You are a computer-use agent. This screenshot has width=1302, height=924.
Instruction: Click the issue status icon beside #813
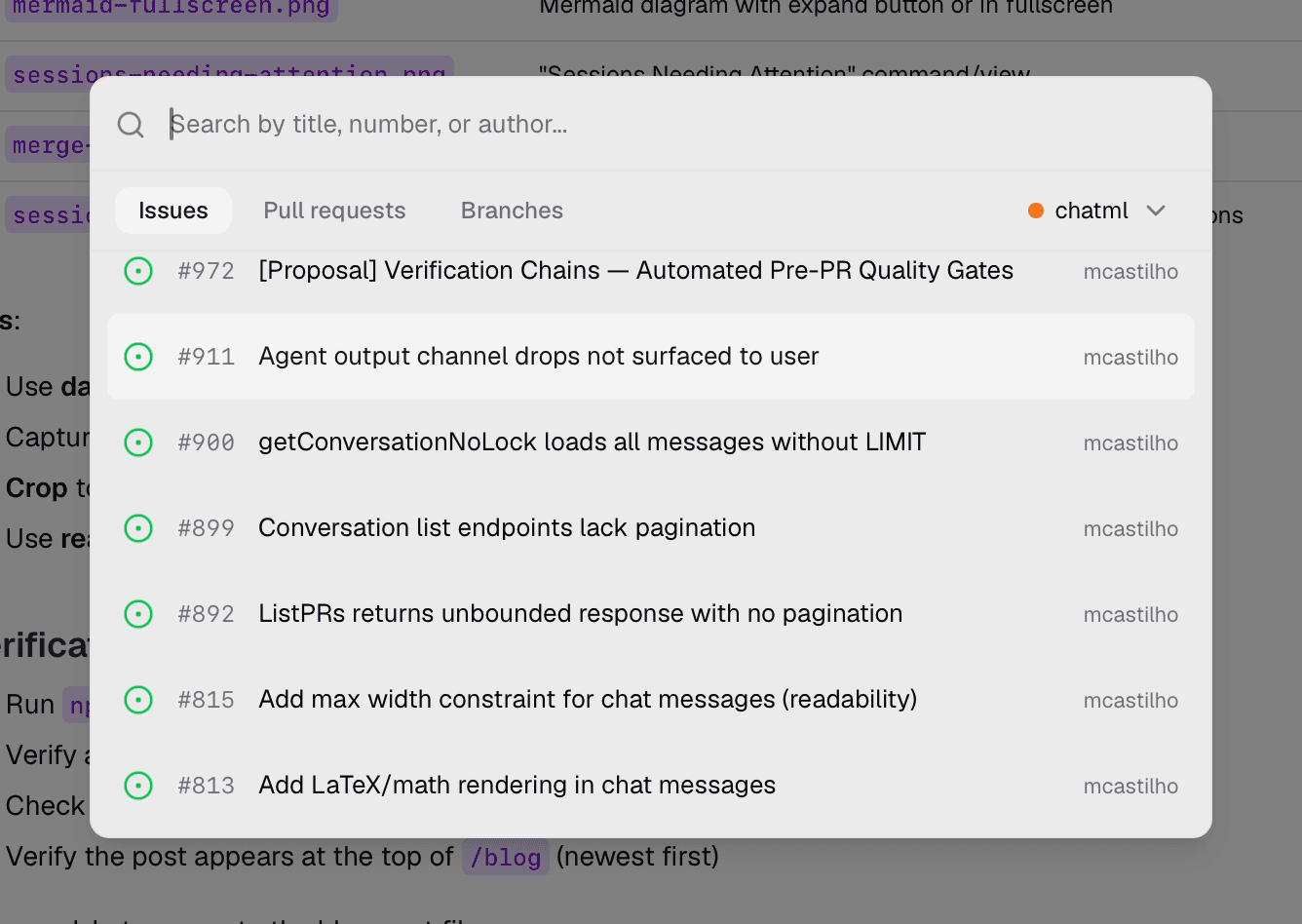click(138, 786)
